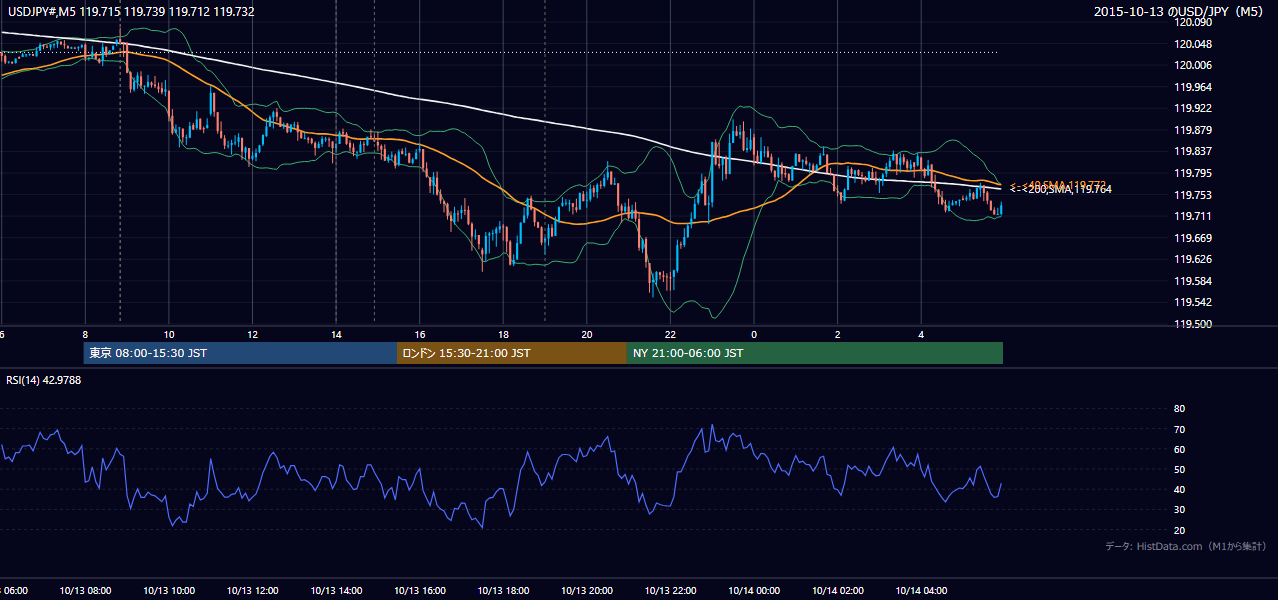Click price axis value 120.048
The height and width of the screenshot is (600, 1278).
point(1194,44)
